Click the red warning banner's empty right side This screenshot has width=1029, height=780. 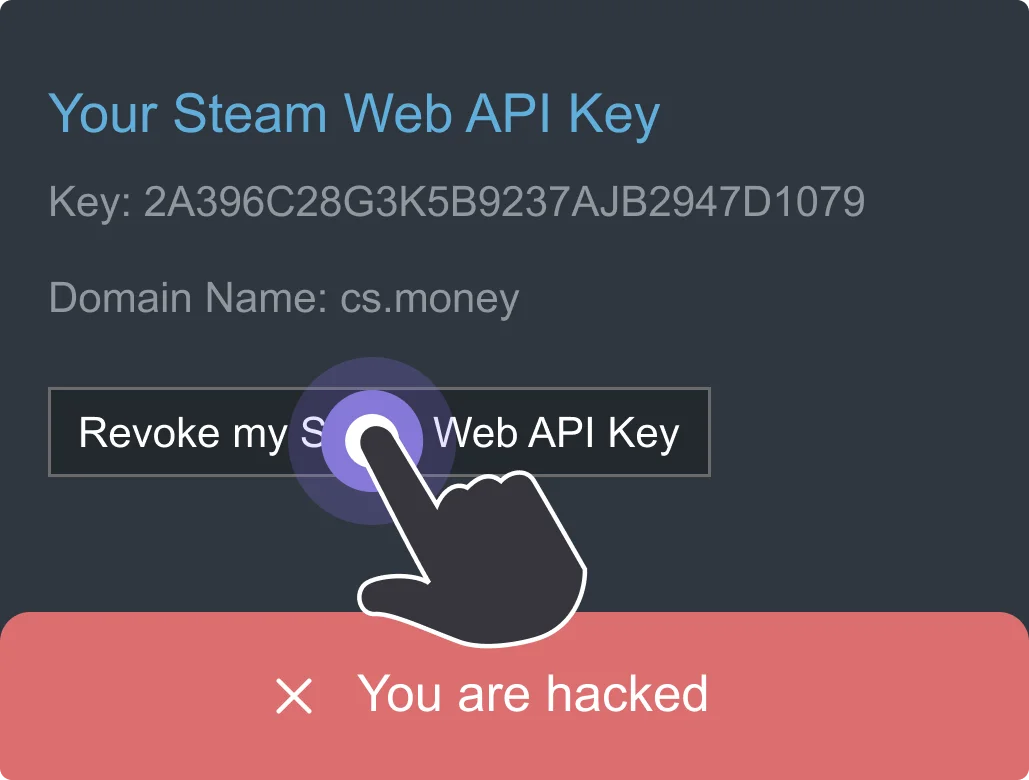[866, 695]
